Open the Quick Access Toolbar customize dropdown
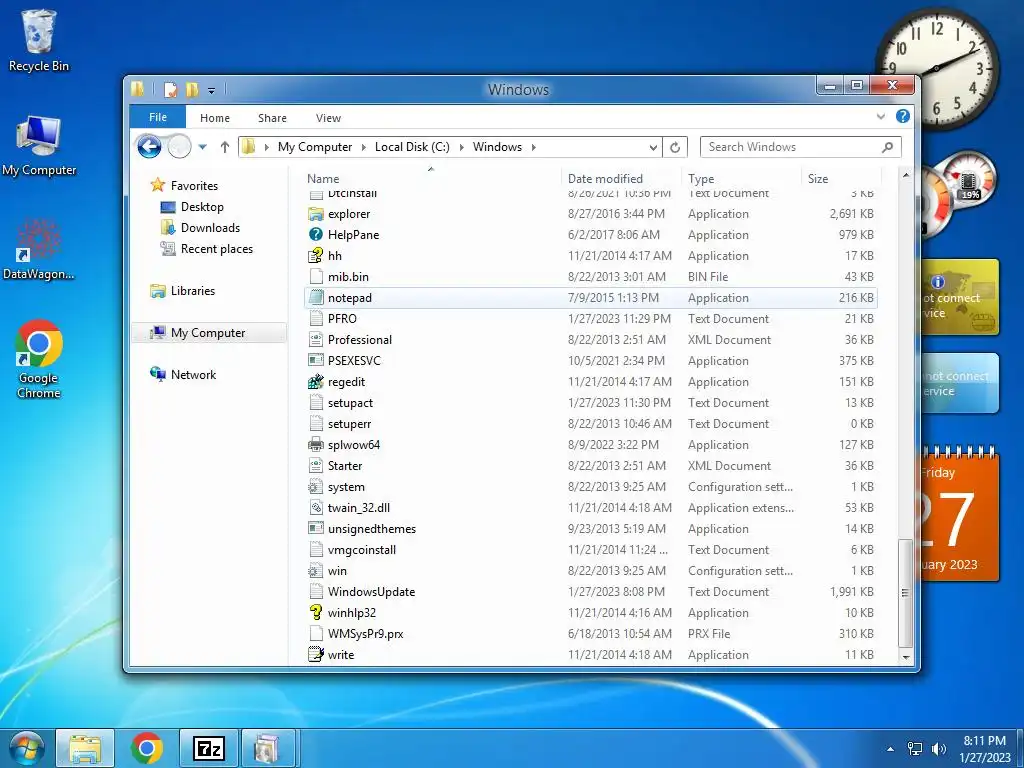Image resolution: width=1024 pixels, height=768 pixels. click(211, 91)
